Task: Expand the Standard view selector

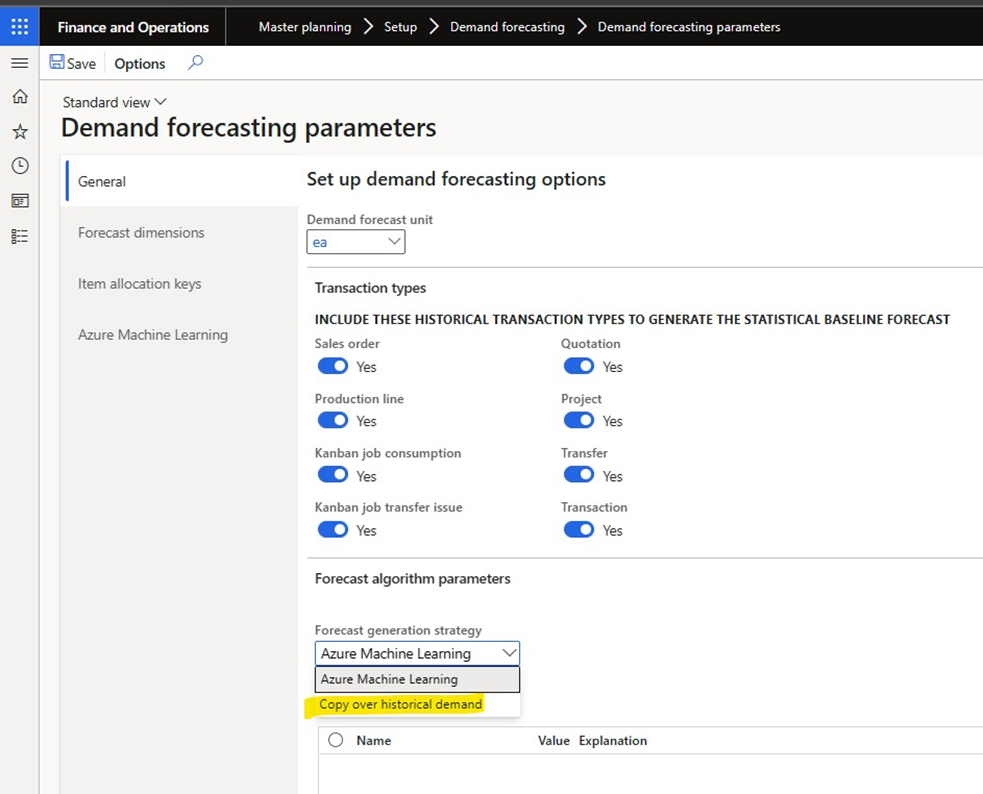Action: click(115, 102)
